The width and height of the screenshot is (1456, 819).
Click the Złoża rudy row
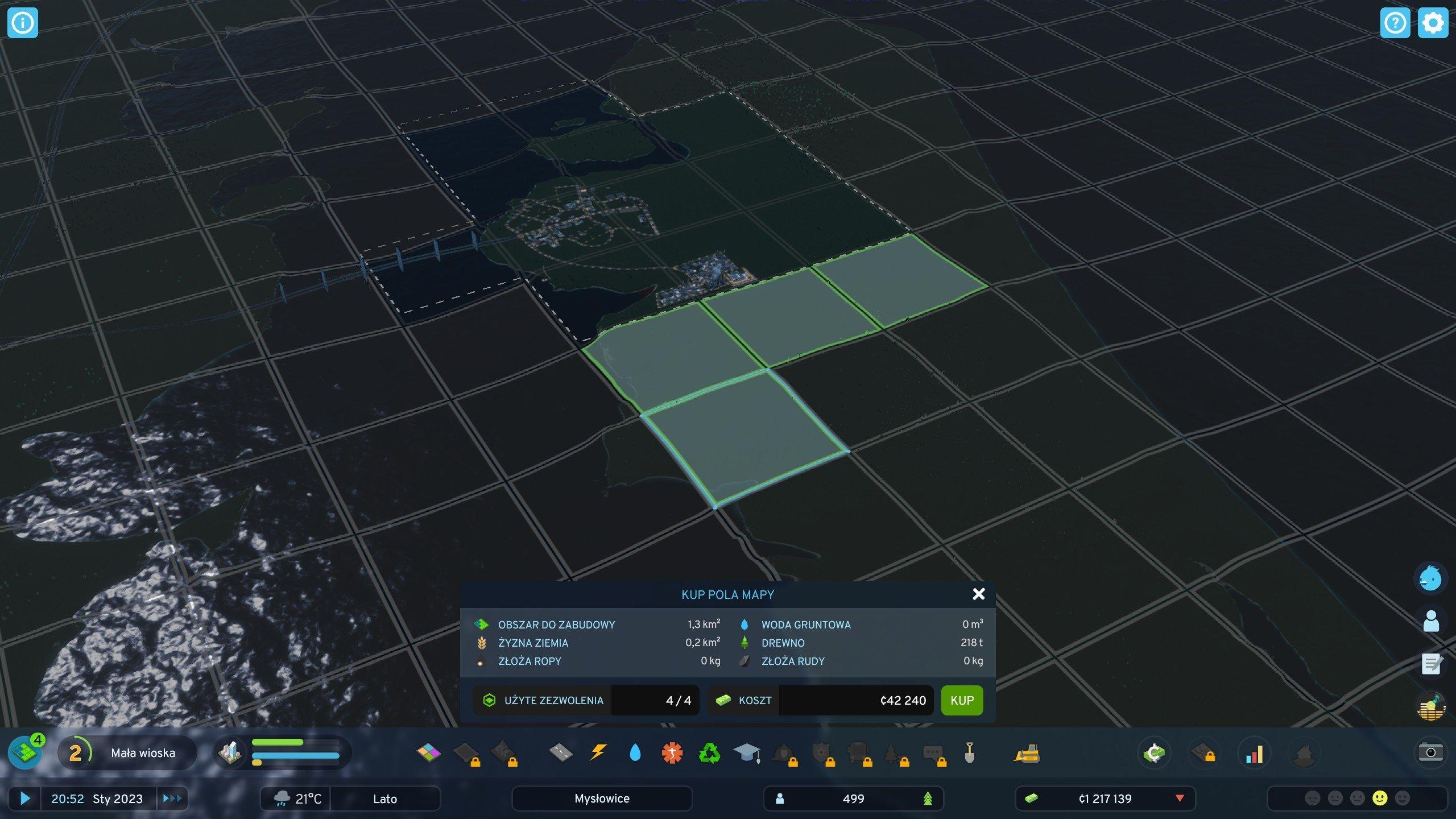(861, 661)
